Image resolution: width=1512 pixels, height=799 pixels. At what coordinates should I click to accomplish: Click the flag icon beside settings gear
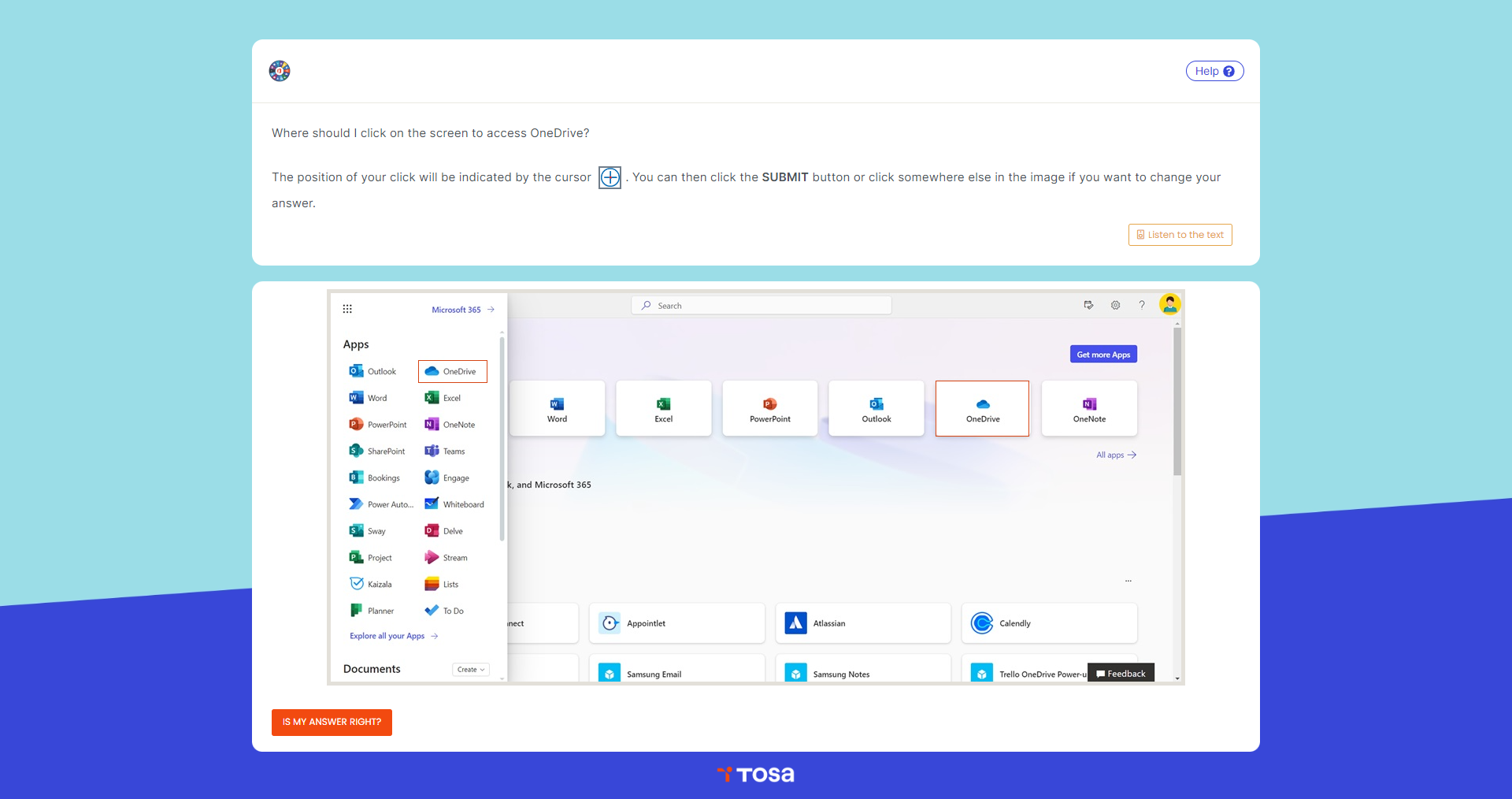1088,305
